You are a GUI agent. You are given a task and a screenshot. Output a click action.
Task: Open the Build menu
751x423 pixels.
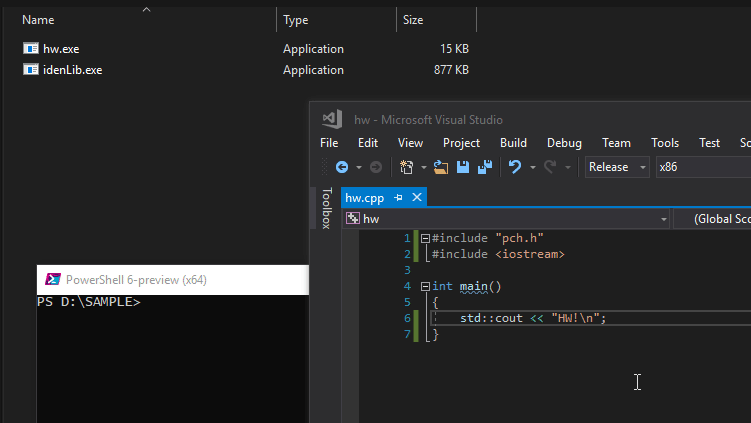pyautogui.click(x=513, y=143)
